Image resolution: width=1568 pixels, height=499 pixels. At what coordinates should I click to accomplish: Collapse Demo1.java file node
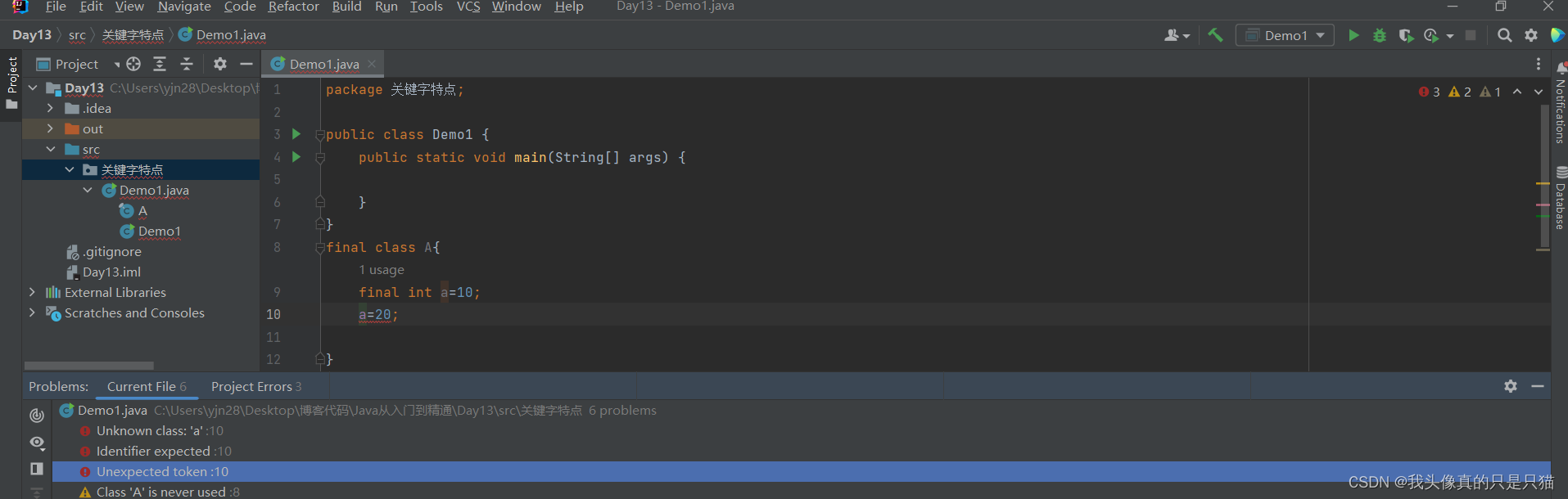[88, 190]
